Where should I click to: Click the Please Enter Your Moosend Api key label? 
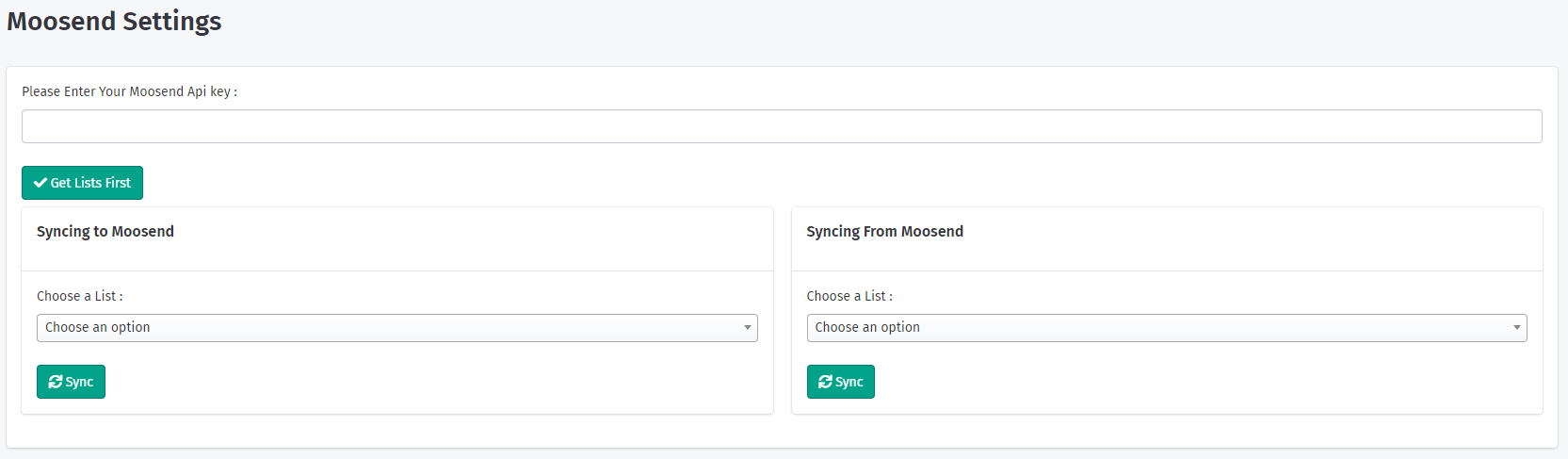point(129,91)
